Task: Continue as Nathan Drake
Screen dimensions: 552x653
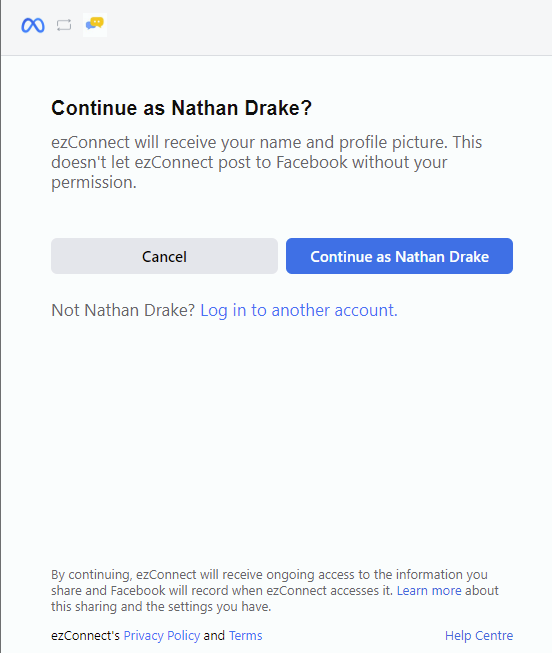Action: pos(399,256)
